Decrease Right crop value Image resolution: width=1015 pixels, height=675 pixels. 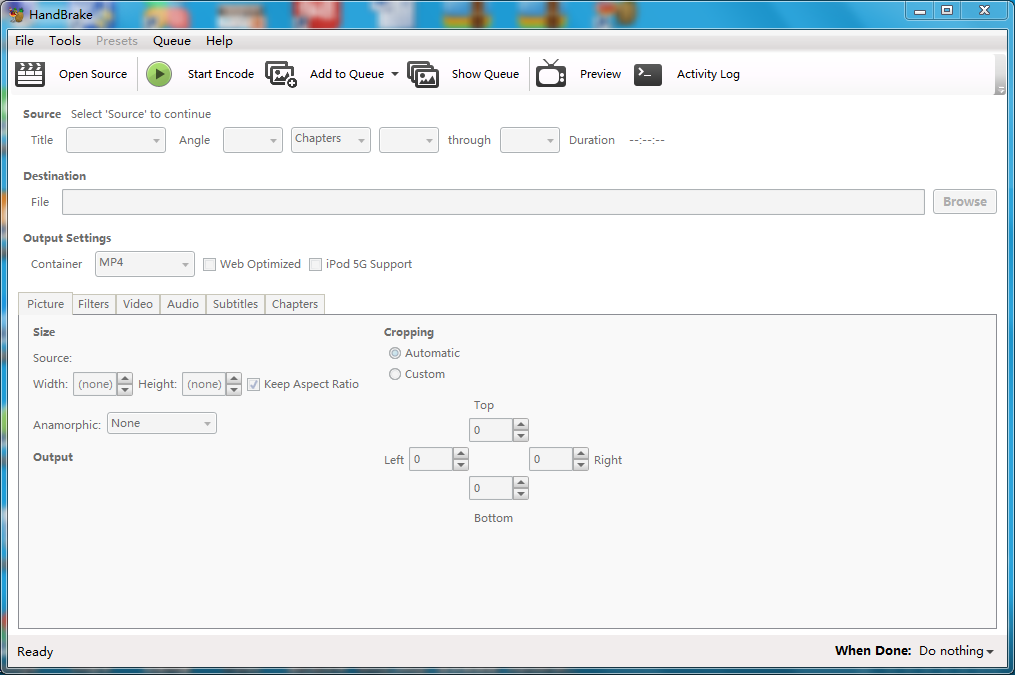click(581, 465)
